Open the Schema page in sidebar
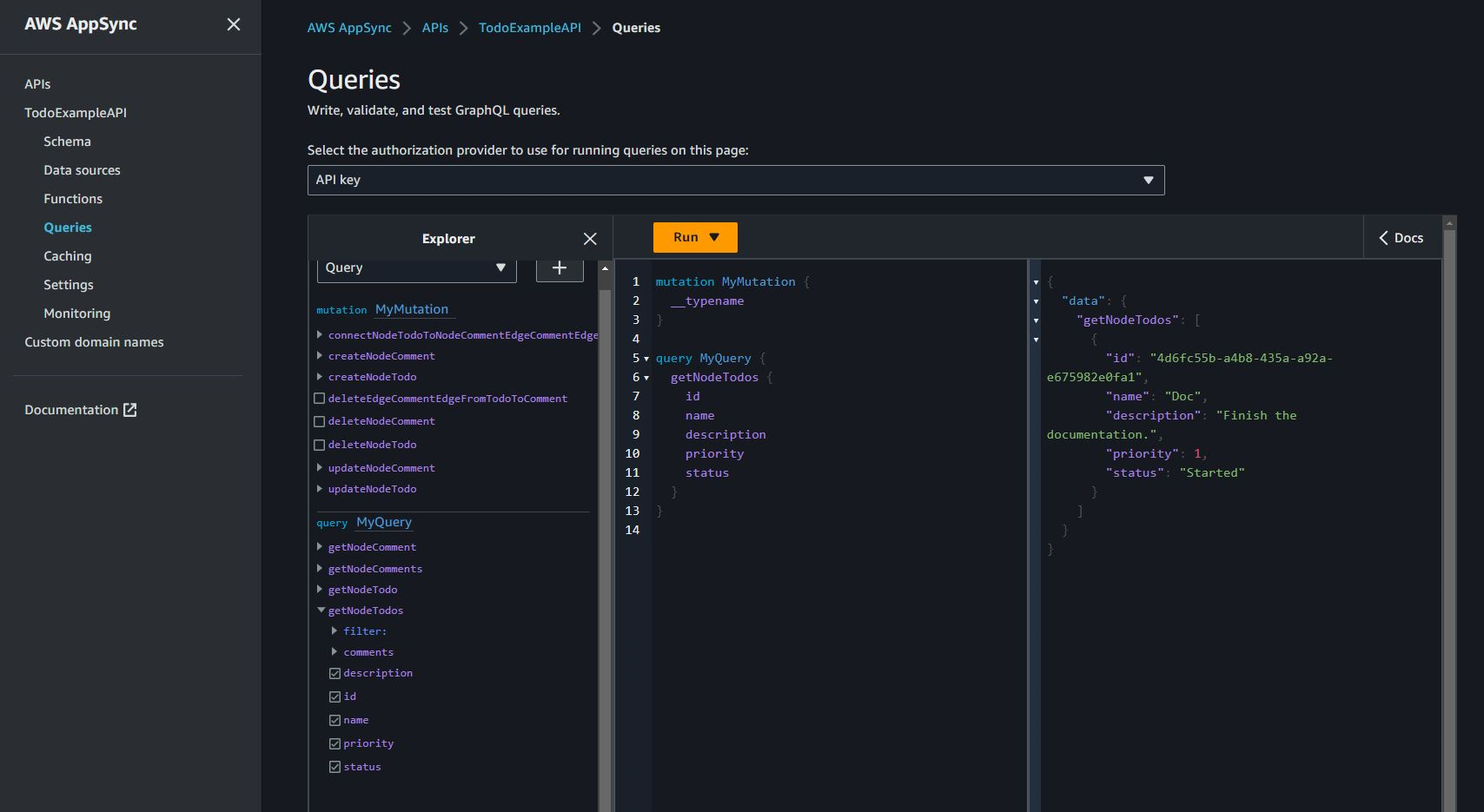 (67, 142)
